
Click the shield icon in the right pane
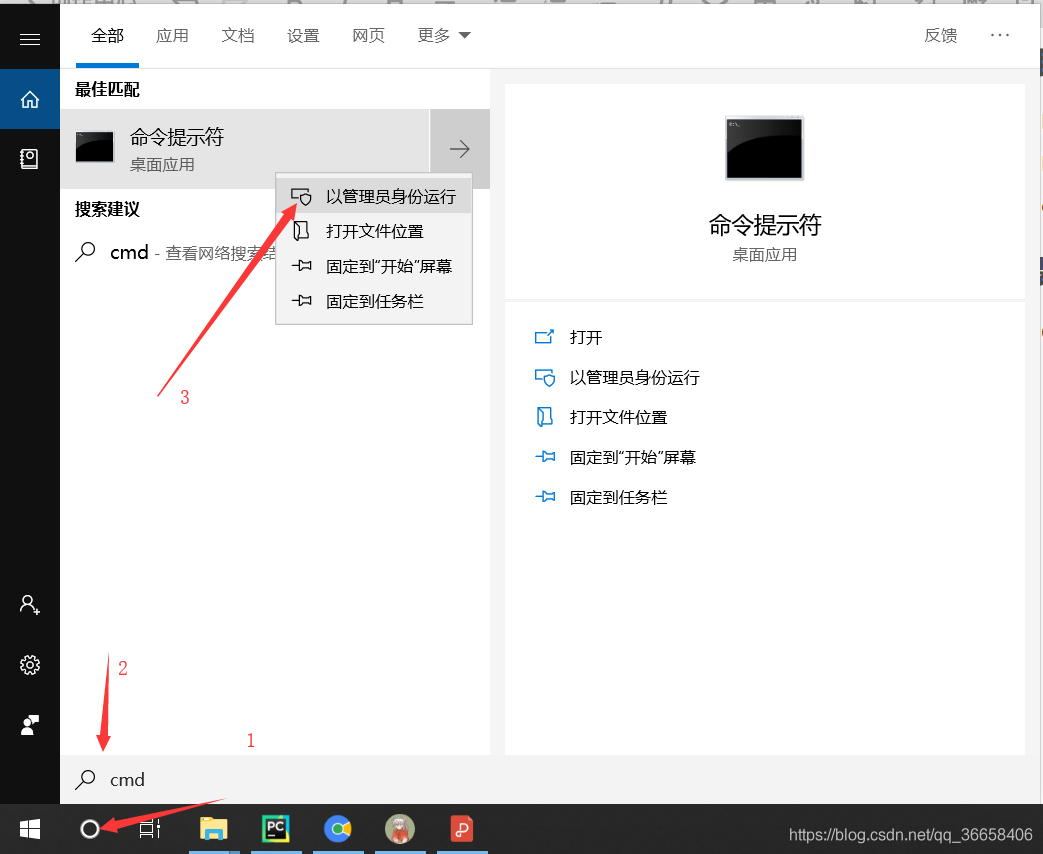tap(545, 378)
